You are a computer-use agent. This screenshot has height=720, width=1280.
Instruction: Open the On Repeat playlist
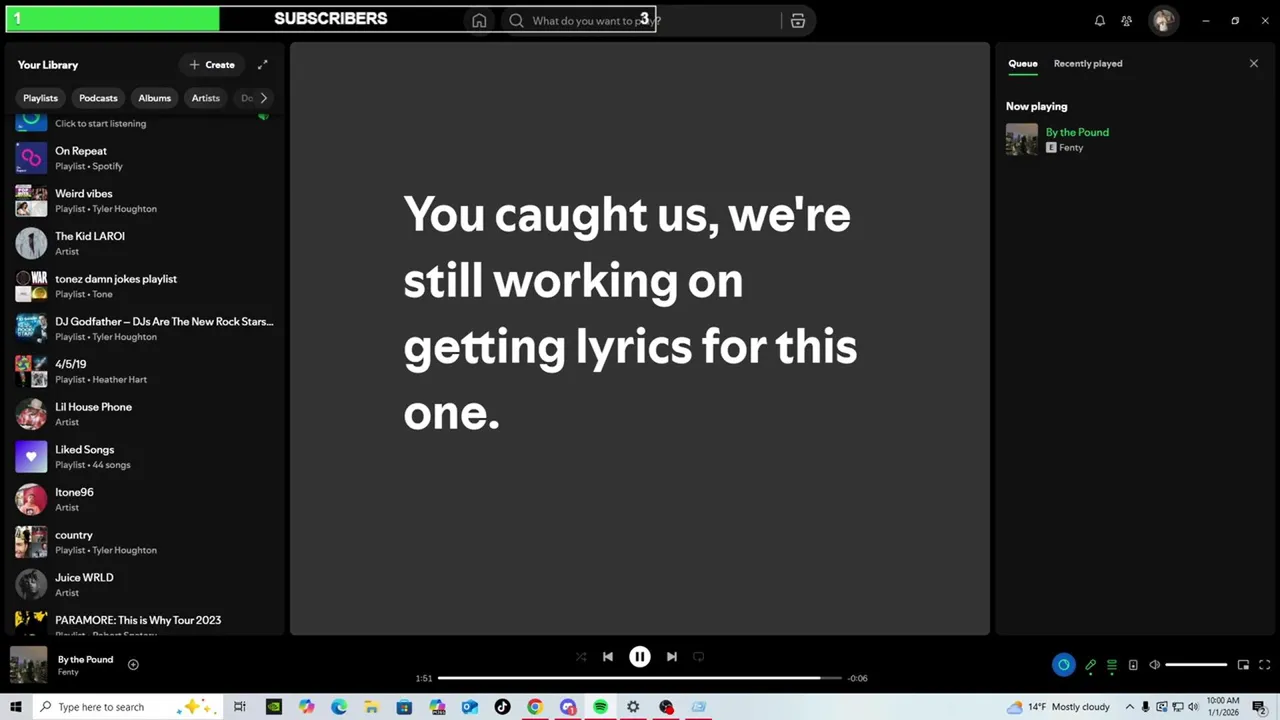click(145, 158)
